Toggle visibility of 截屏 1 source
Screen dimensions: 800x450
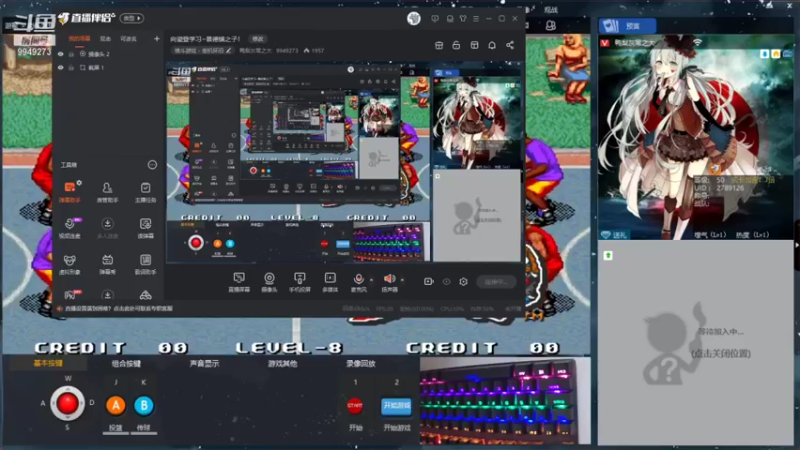(61, 67)
